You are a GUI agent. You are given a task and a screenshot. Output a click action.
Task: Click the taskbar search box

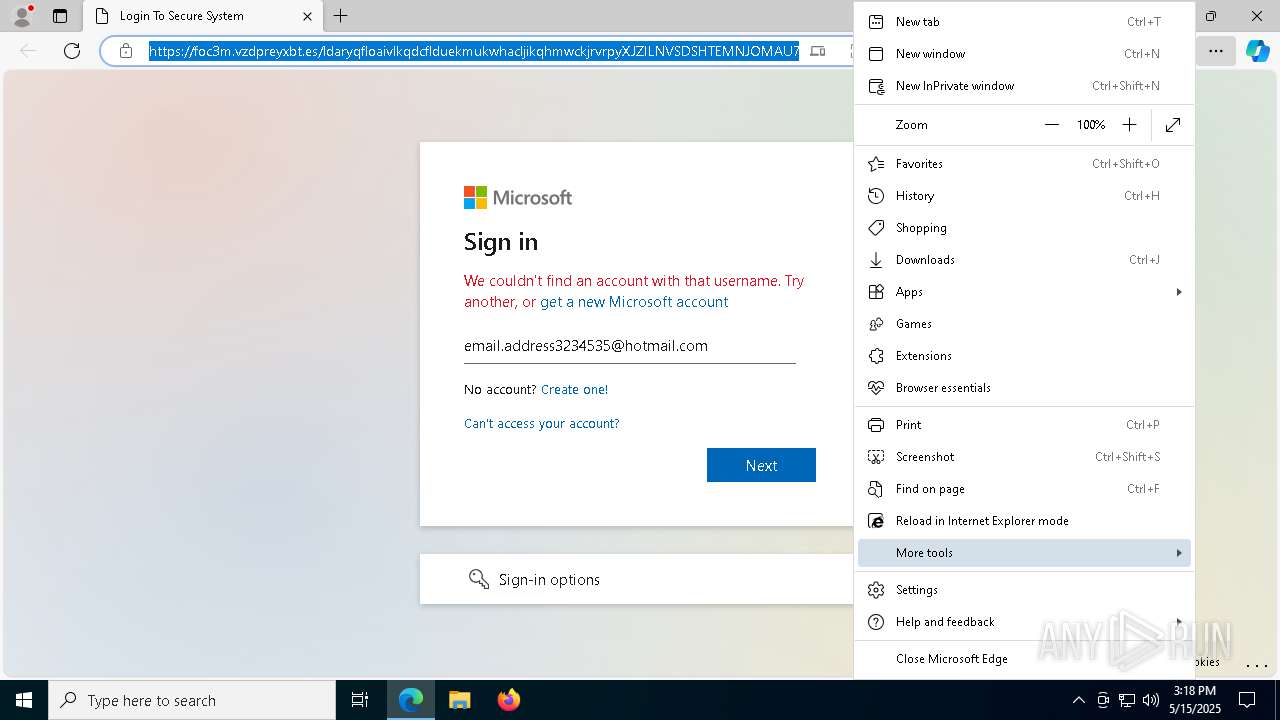click(x=192, y=700)
